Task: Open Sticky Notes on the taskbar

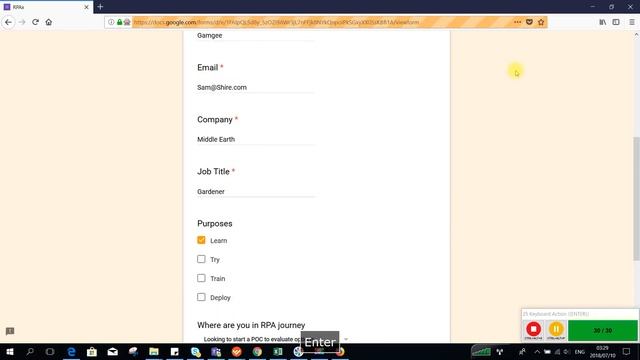Action: coord(175,351)
